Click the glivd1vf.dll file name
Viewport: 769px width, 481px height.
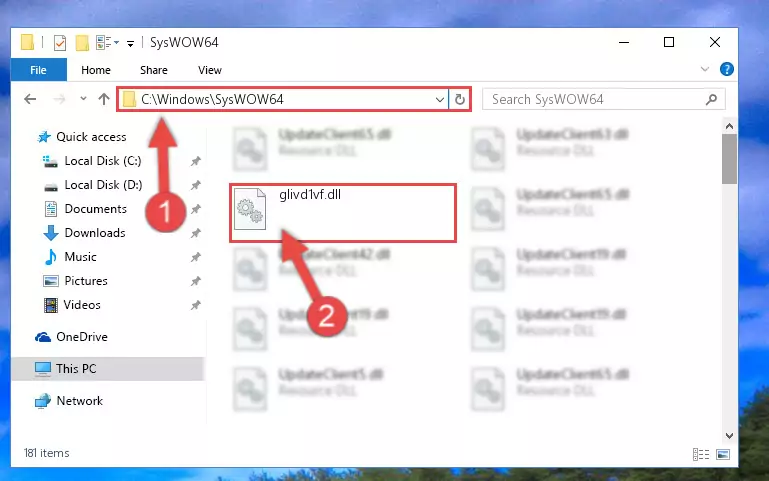[310, 195]
